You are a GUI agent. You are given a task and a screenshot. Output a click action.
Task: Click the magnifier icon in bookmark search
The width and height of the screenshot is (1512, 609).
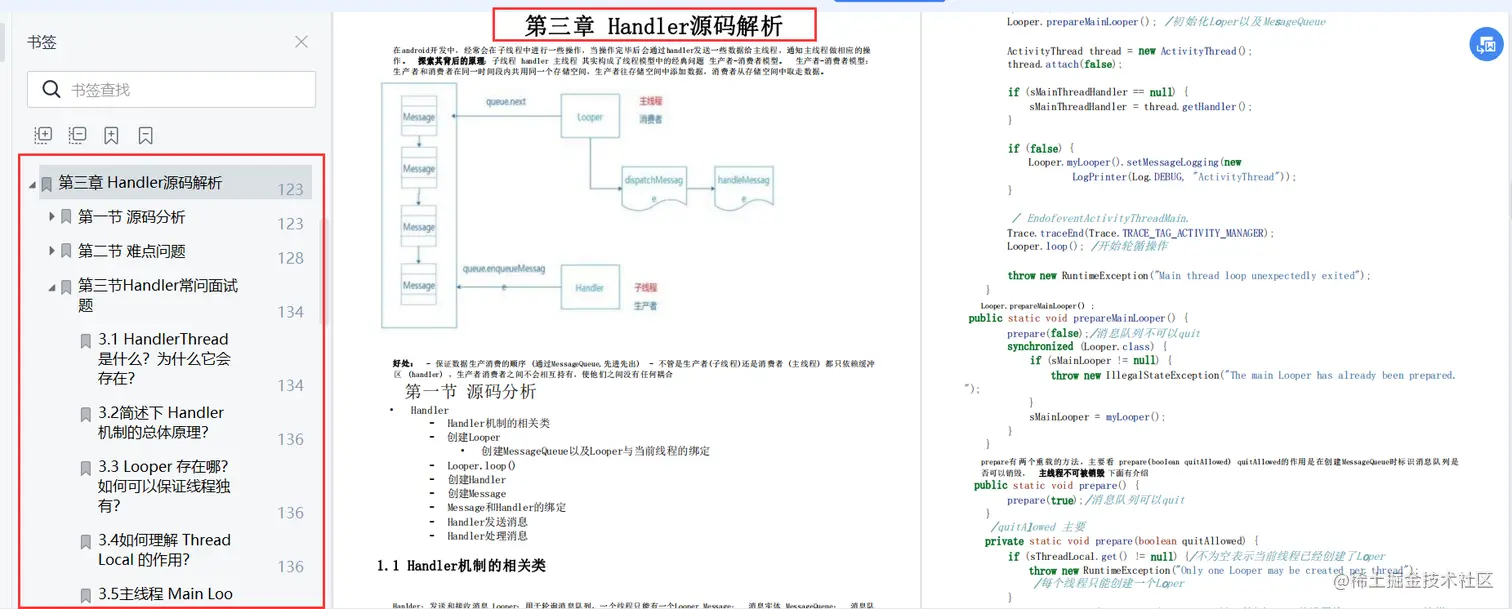click(x=50, y=89)
